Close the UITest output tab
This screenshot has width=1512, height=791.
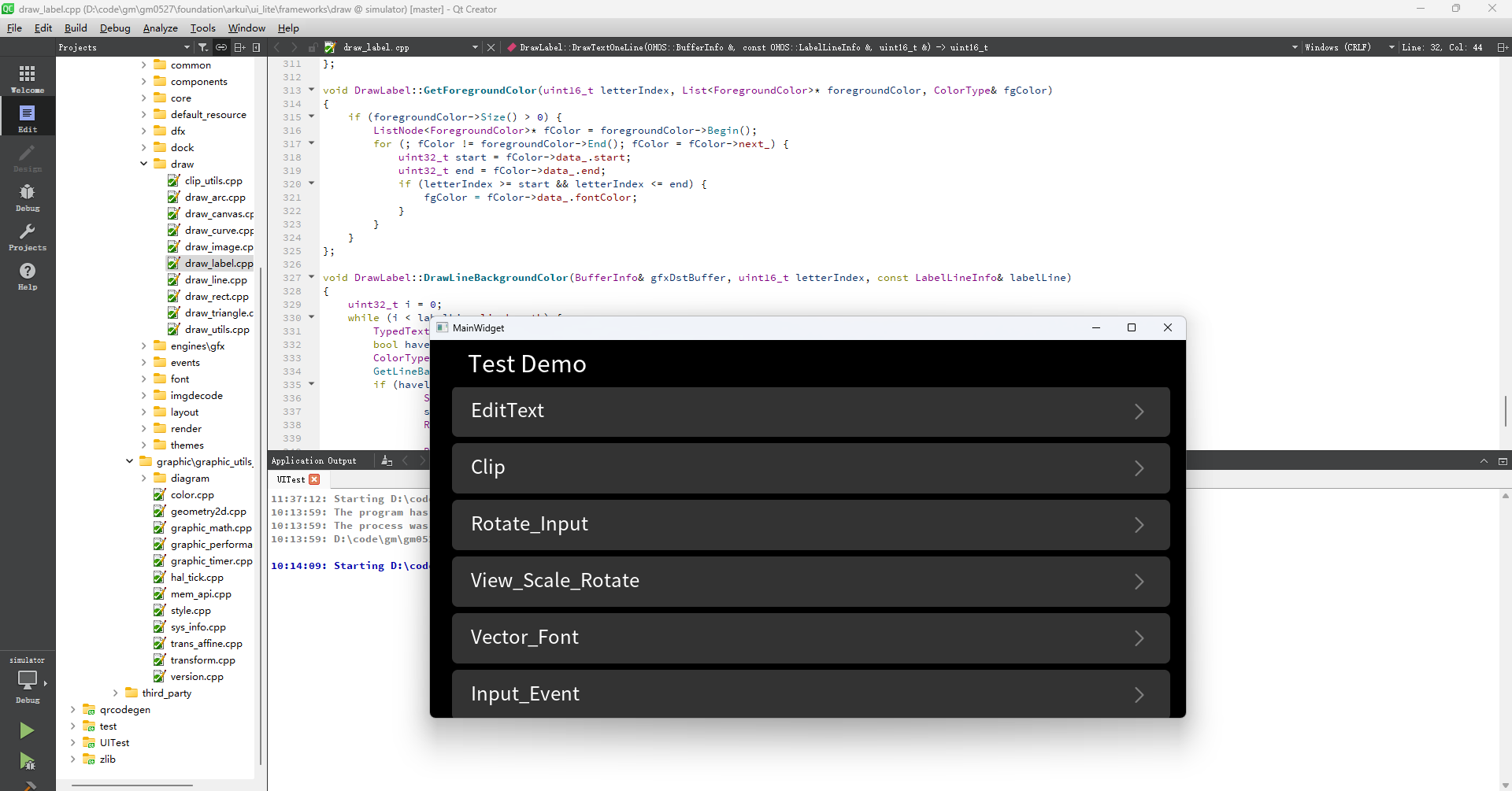[315, 479]
